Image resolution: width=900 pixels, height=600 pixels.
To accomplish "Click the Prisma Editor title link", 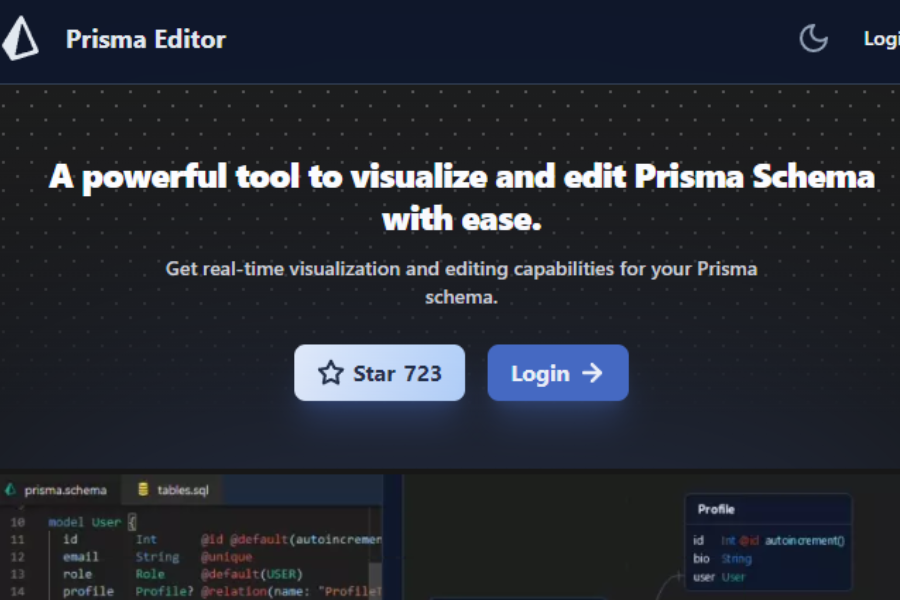I will click(146, 39).
